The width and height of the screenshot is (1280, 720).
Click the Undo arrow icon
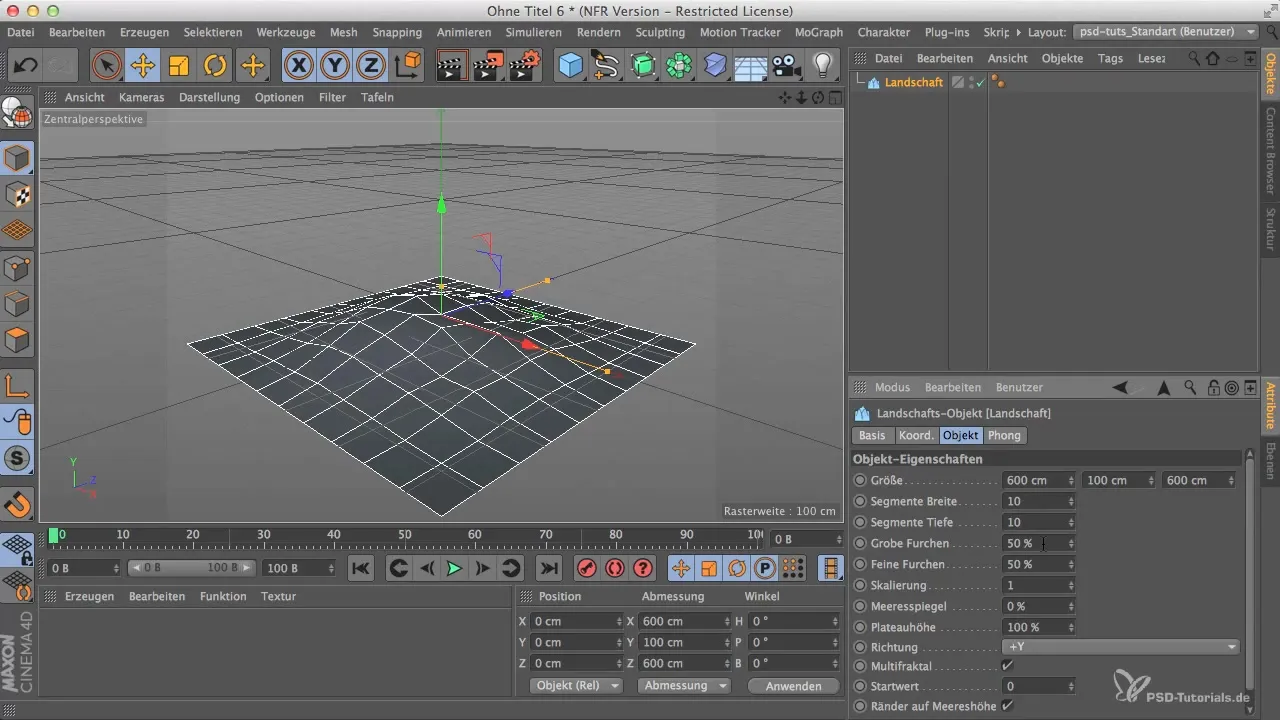point(26,66)
